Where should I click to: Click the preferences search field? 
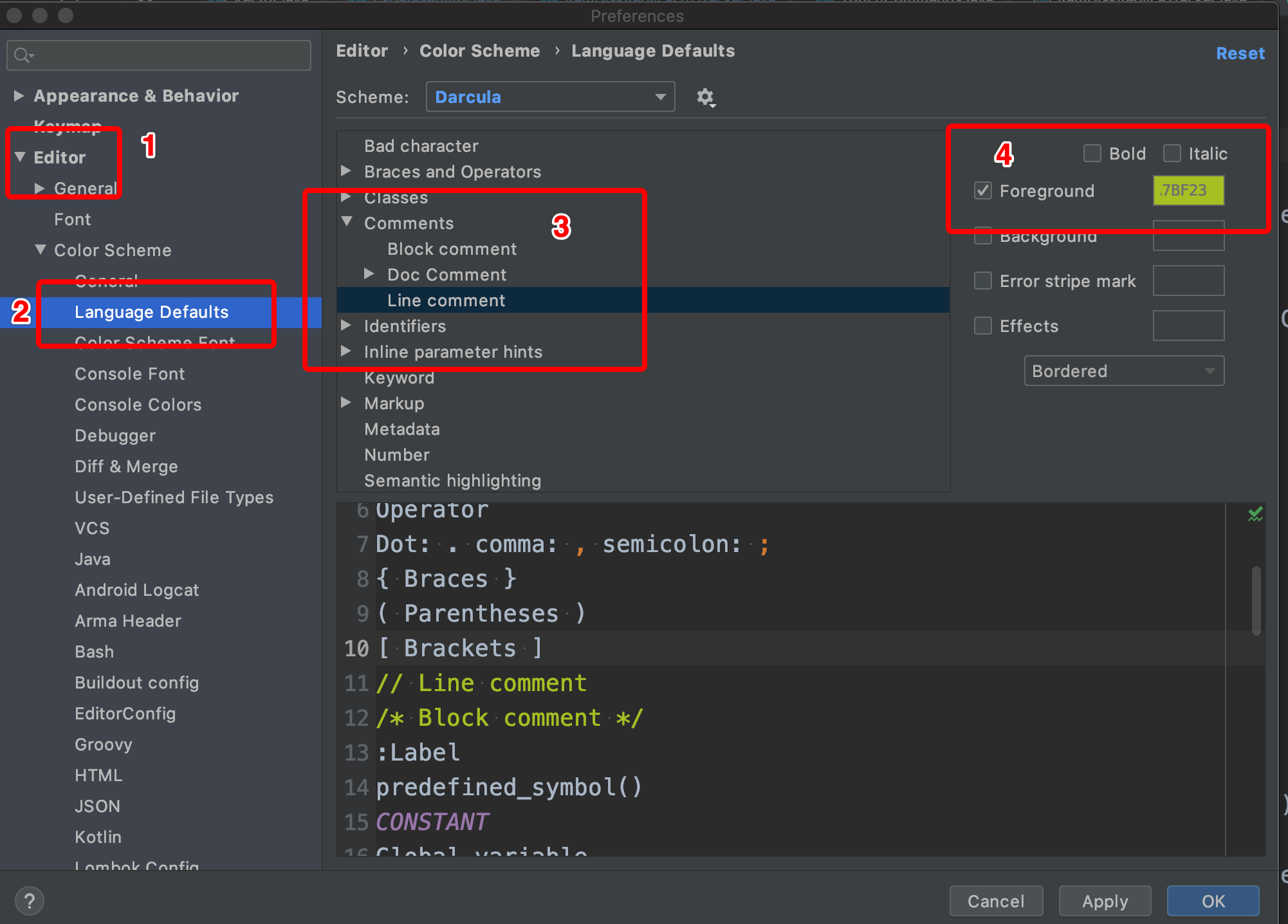(x=167, y=56)
